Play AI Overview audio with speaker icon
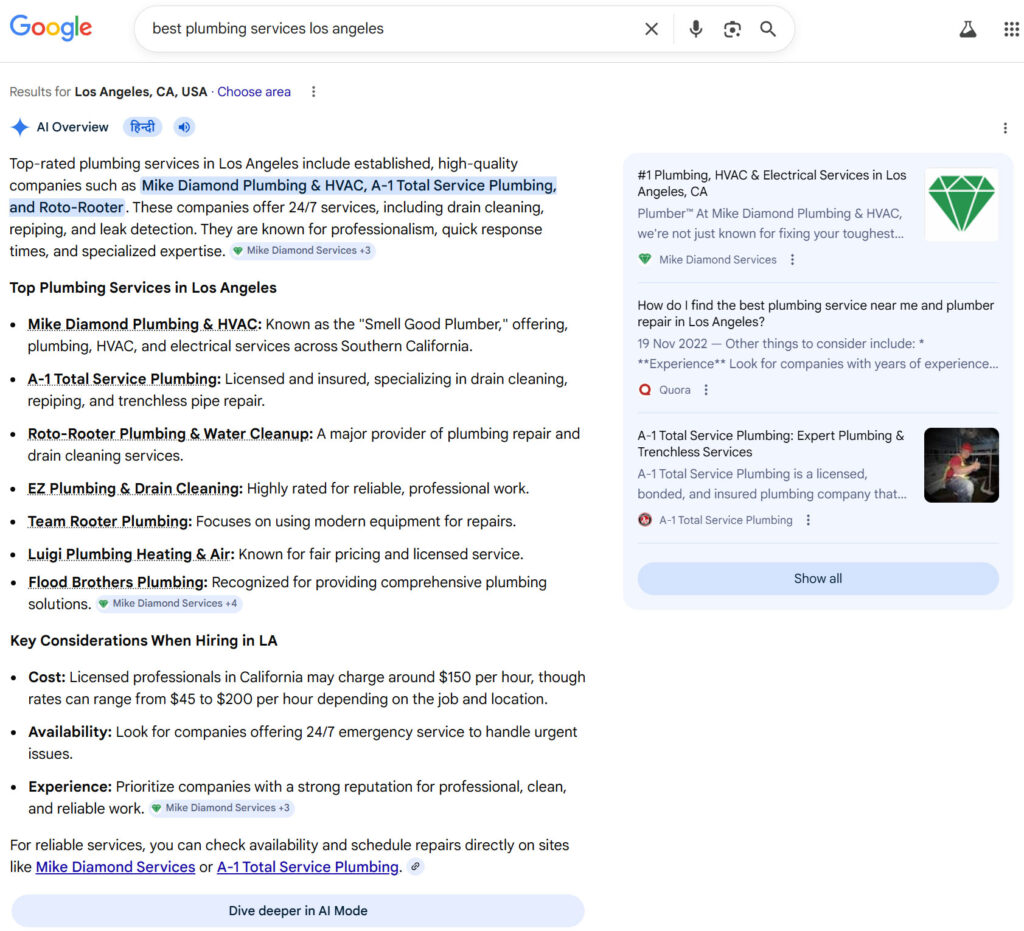This screenshot has width=1024, height=931. pyautogui.click(x=184, y=127)
